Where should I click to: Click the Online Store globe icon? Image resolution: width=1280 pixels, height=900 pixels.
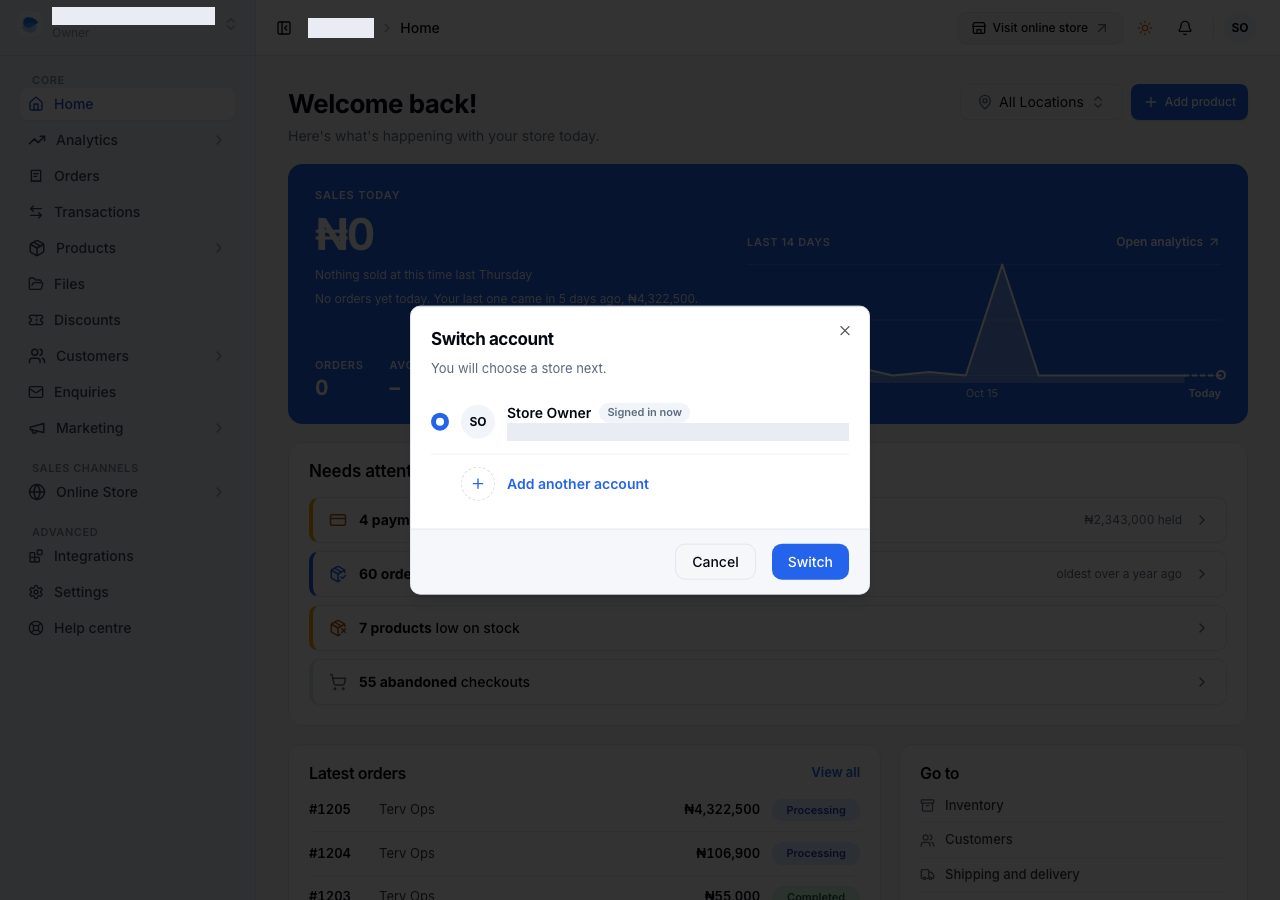[x=37, y=492]
